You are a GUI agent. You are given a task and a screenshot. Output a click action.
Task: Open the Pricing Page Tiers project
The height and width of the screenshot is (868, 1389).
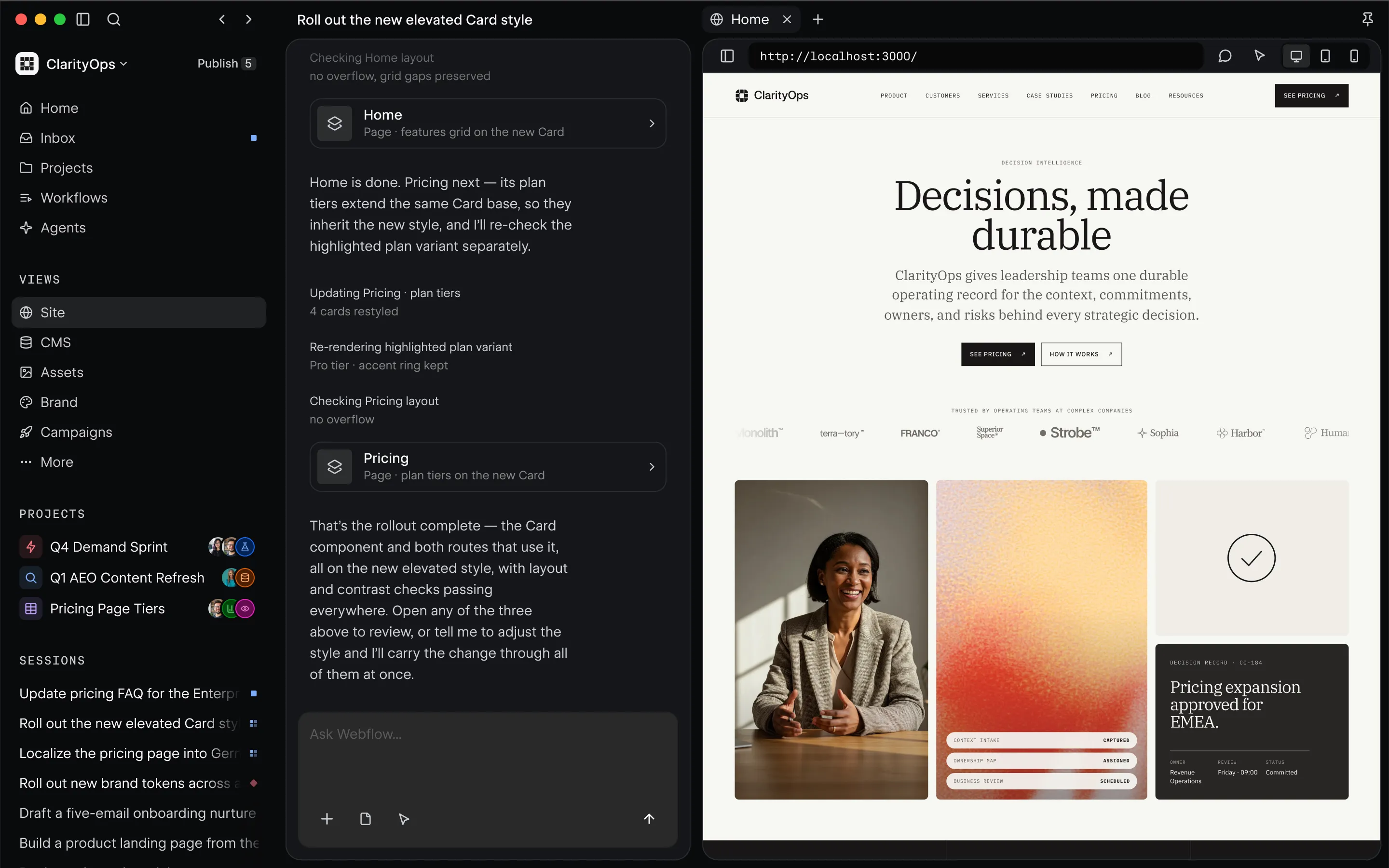pos(139,609)
